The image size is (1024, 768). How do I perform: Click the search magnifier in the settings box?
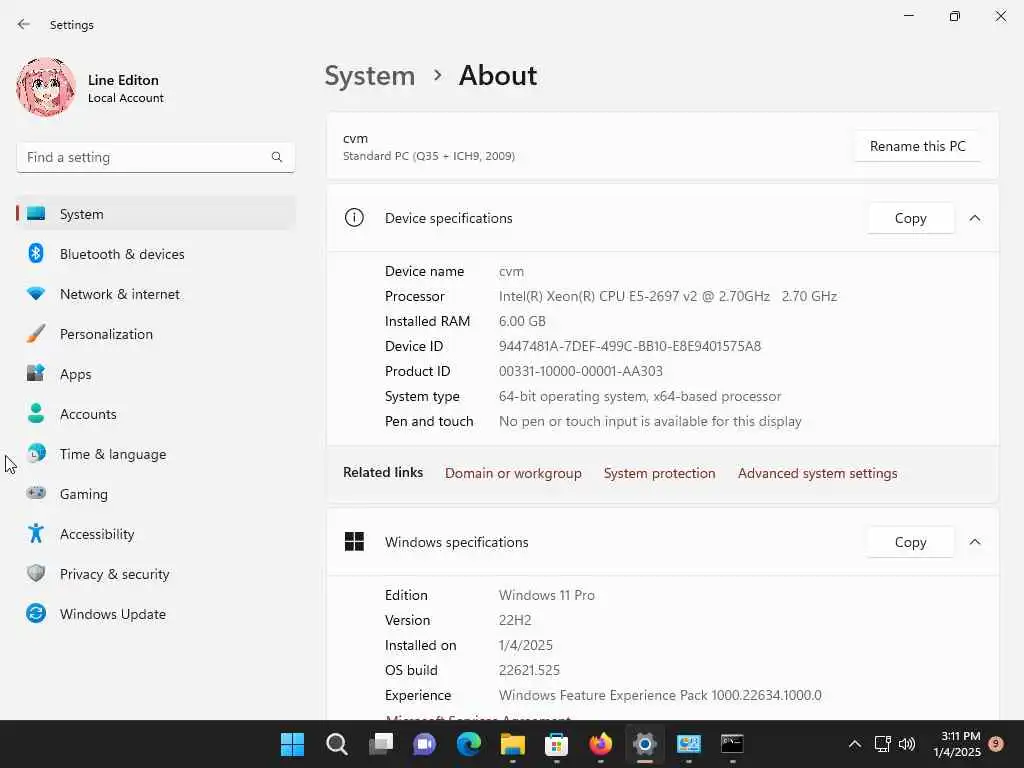[x=277, y=157]
